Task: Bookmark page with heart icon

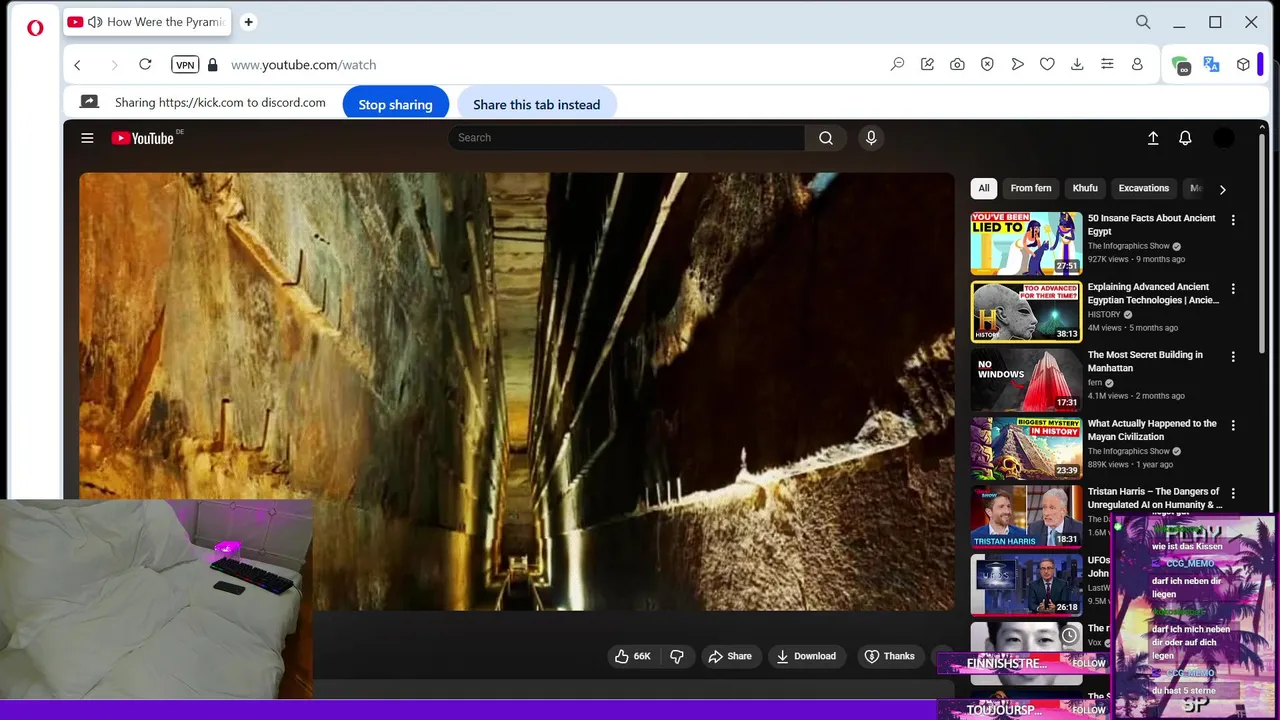Action: (1047, 64)
